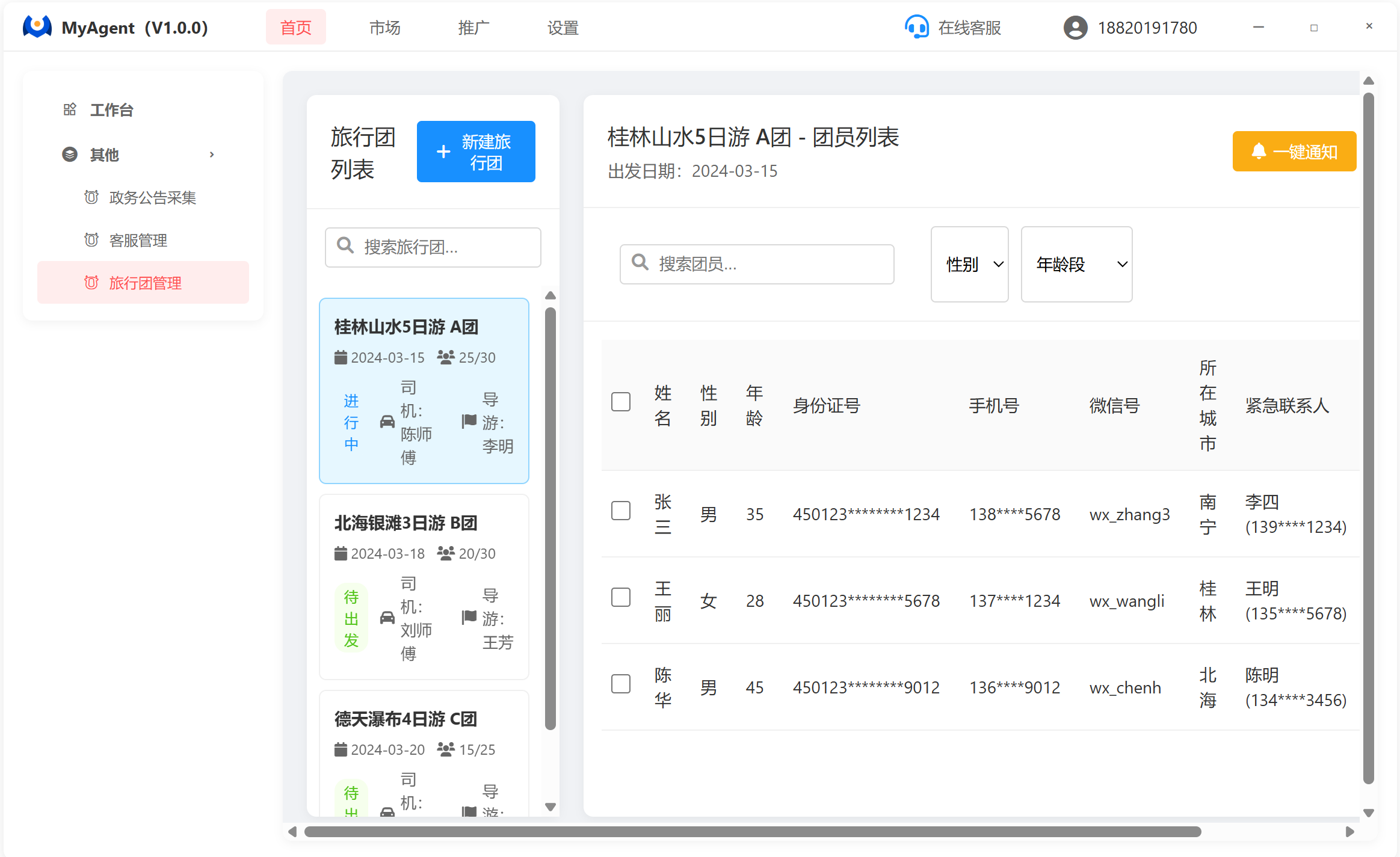This screenshot has height=857, width=1400.
Task: Click the horizontal scrollbar at bottom
Action: (752, 832)
